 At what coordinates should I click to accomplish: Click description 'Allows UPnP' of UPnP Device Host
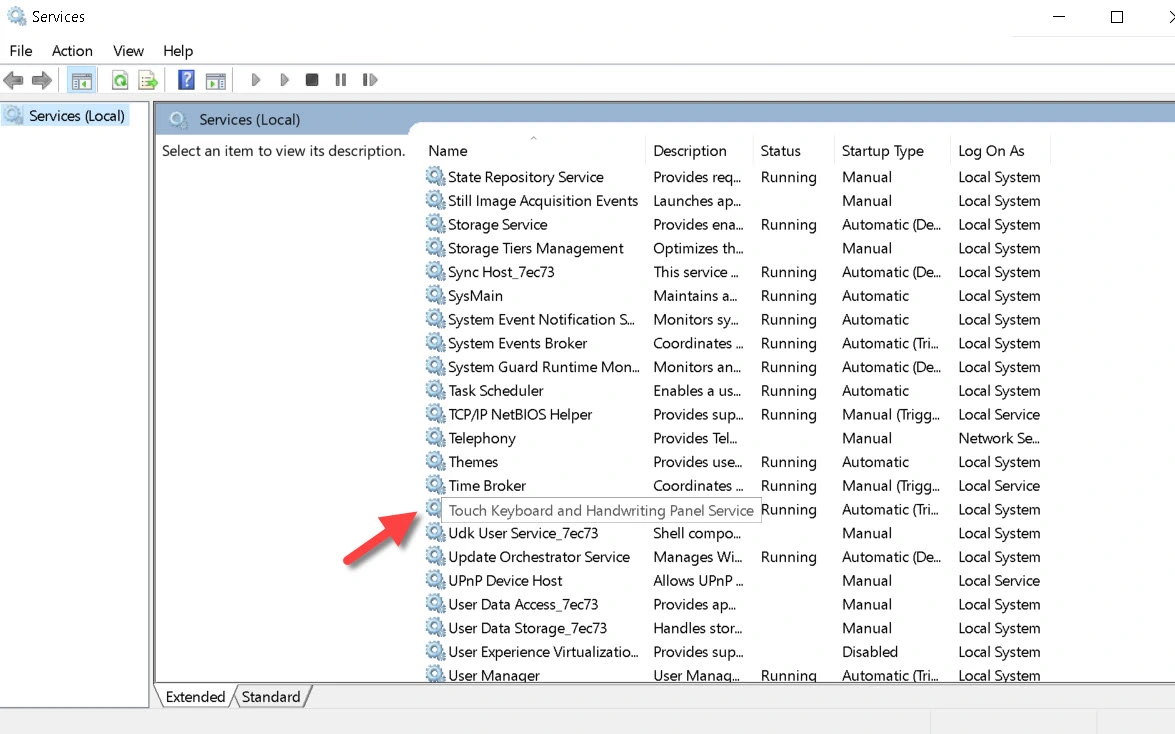coord(698,580)
